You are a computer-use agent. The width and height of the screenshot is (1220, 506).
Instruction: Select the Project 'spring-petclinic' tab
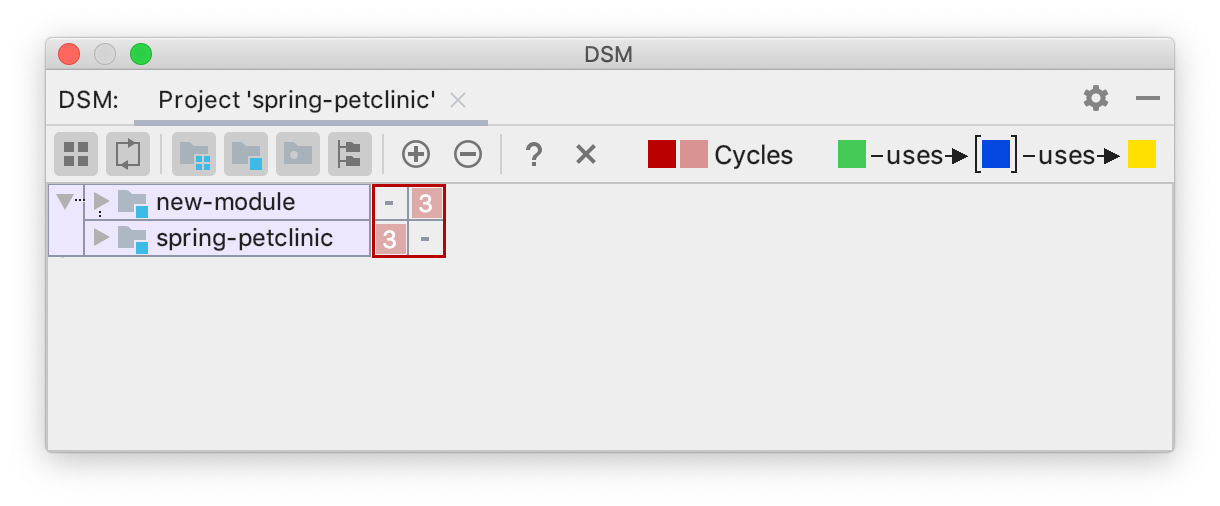click(296, 100)
